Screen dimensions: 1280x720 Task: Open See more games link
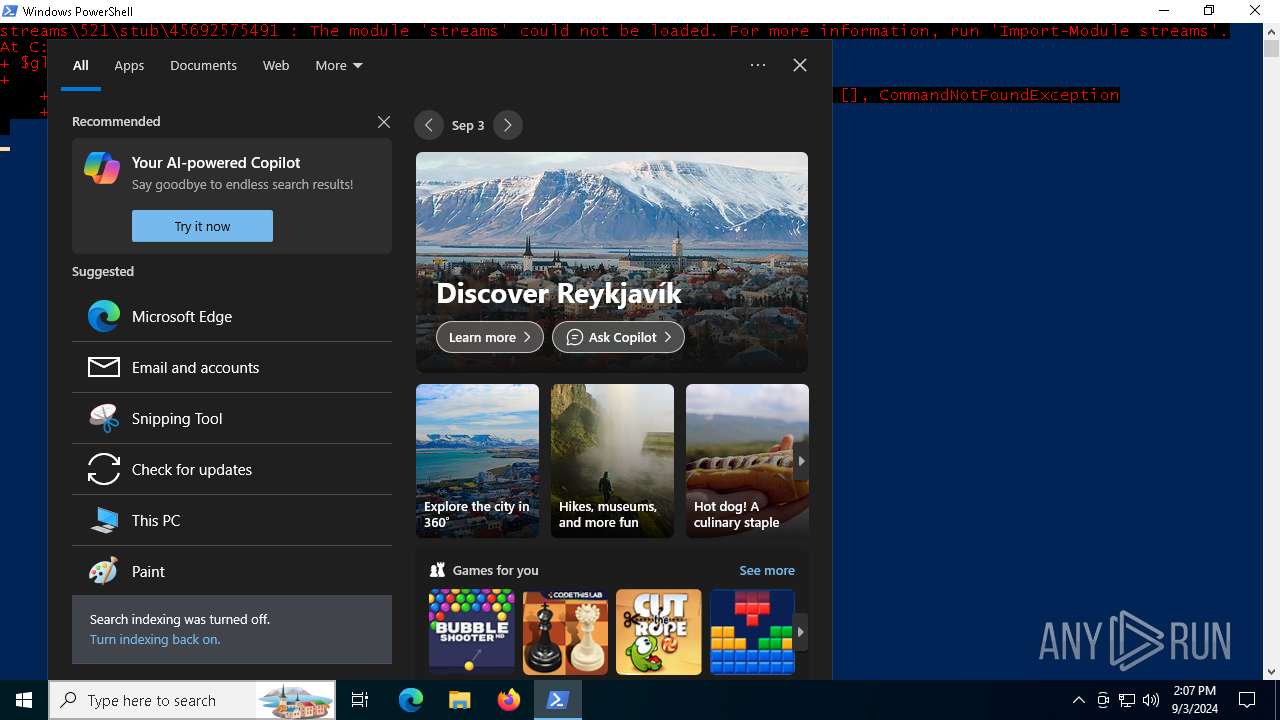[x=767, y=570]
